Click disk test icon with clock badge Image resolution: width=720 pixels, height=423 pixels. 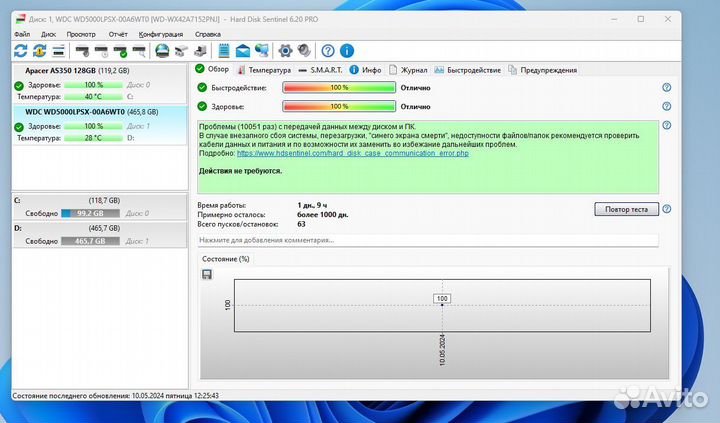[101, 51]
